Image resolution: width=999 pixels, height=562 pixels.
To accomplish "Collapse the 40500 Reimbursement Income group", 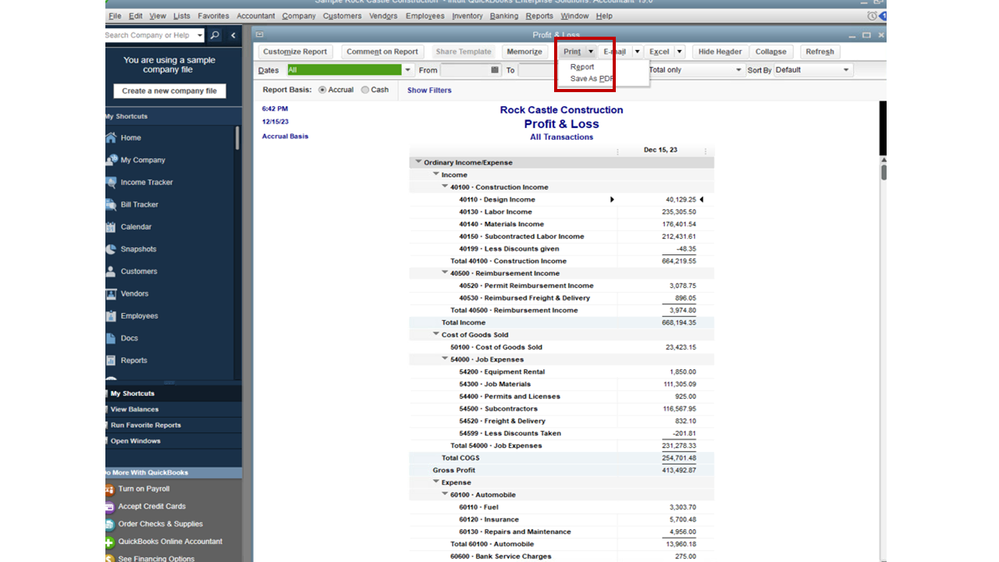I will pos(445,273).
